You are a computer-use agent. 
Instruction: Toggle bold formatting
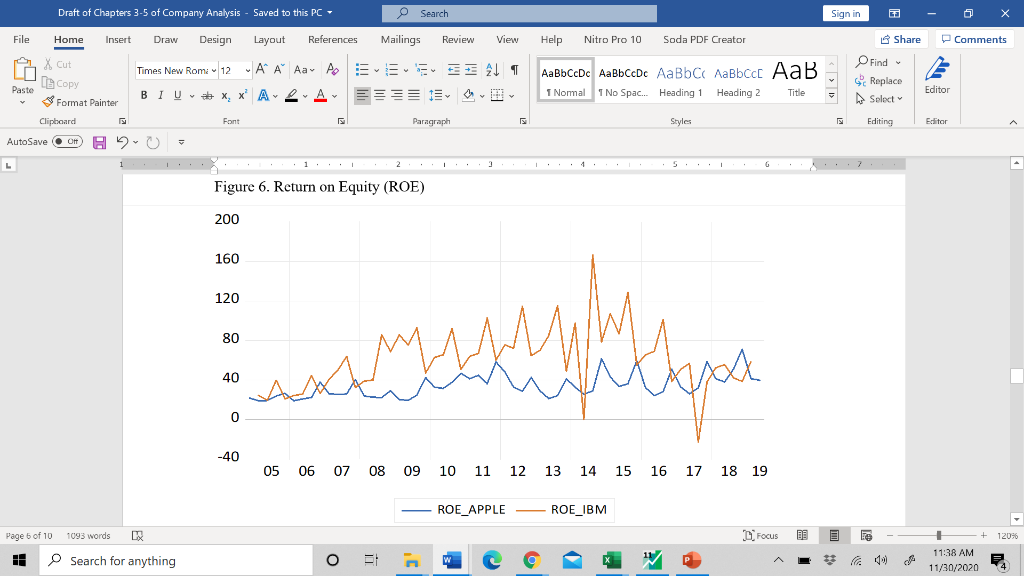144,94
